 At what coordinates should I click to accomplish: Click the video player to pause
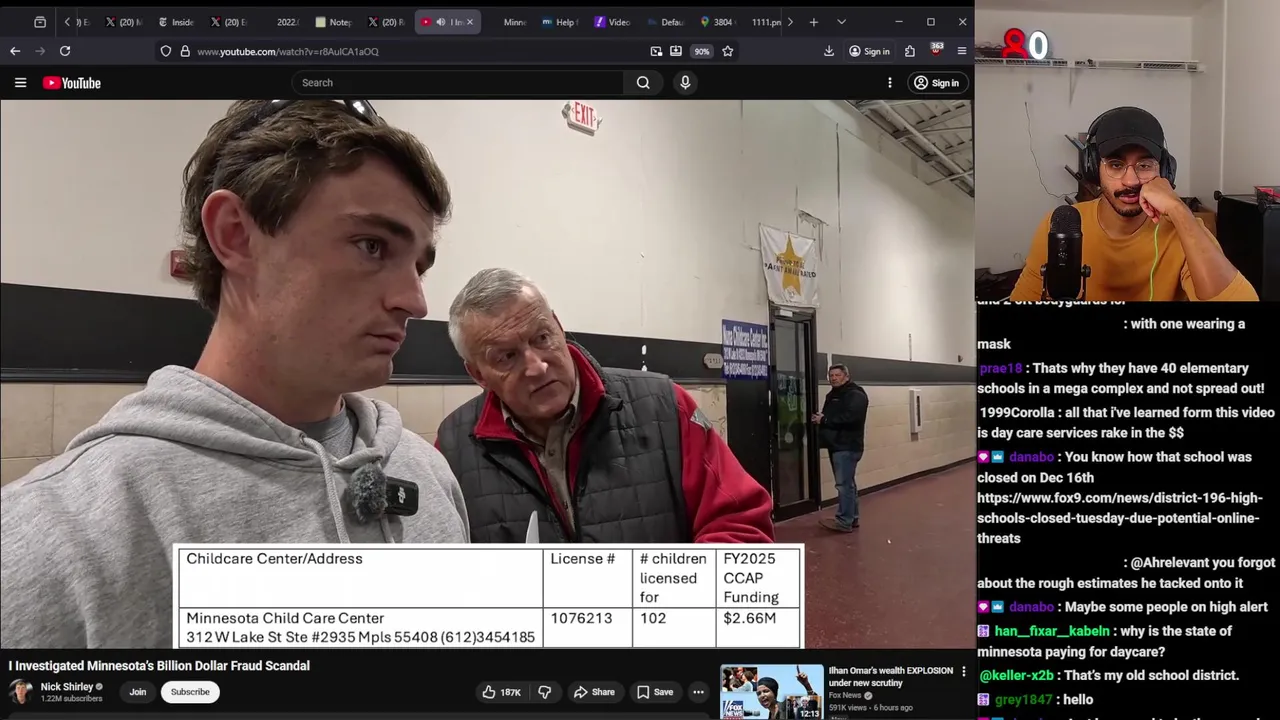pos(487,374)
